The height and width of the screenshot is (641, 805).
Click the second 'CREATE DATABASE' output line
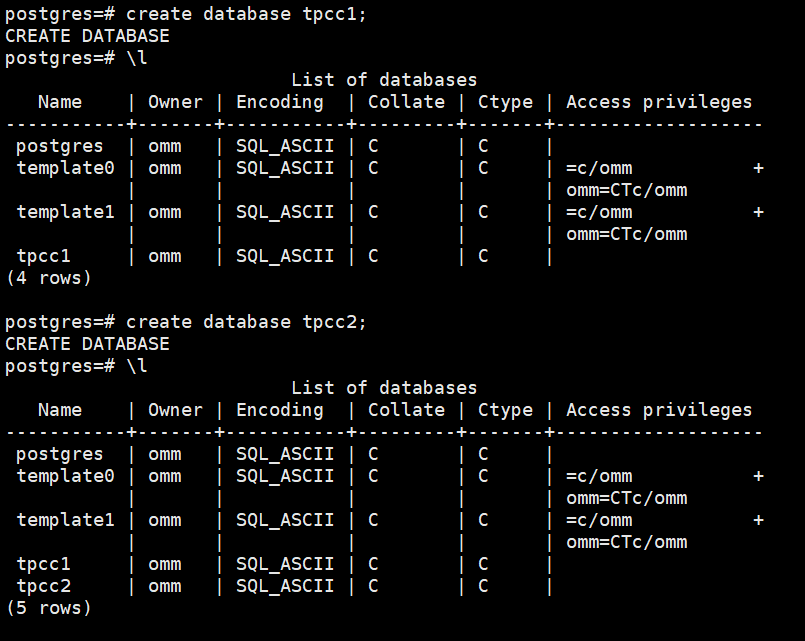point(87,344)
